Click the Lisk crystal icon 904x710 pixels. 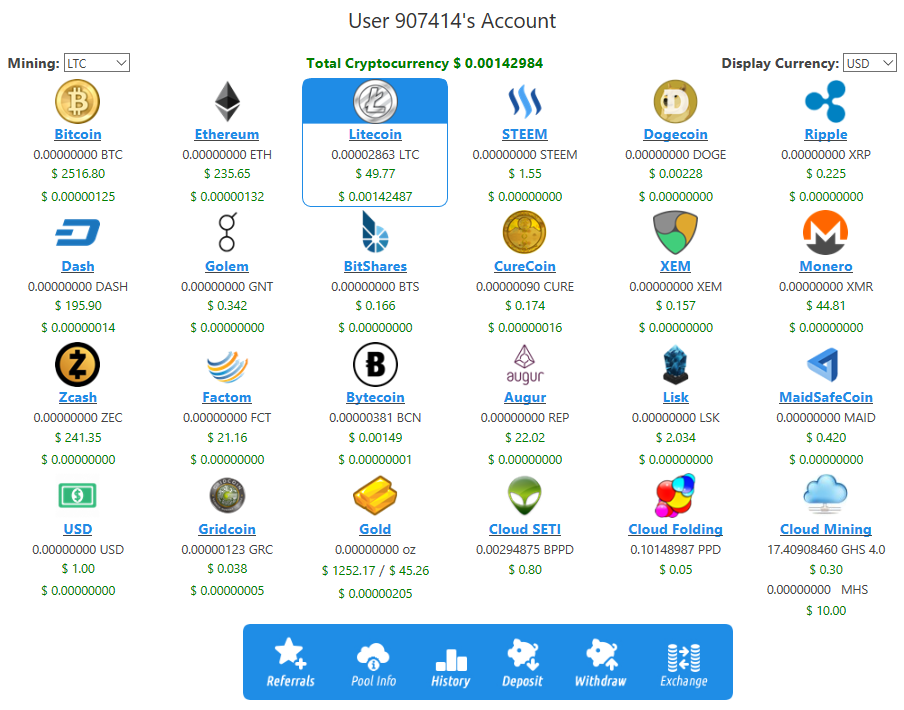coord(675,365)
